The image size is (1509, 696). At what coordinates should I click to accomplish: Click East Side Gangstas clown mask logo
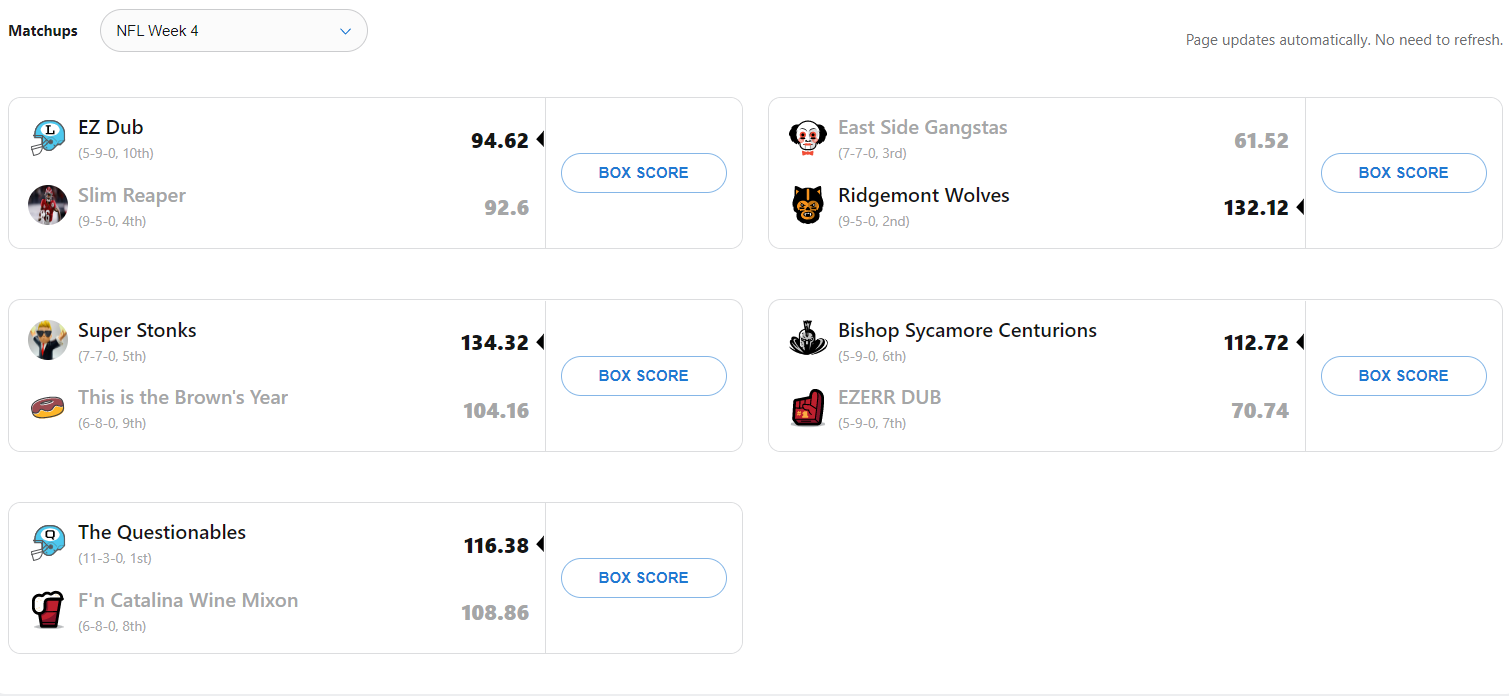point(808,138)
